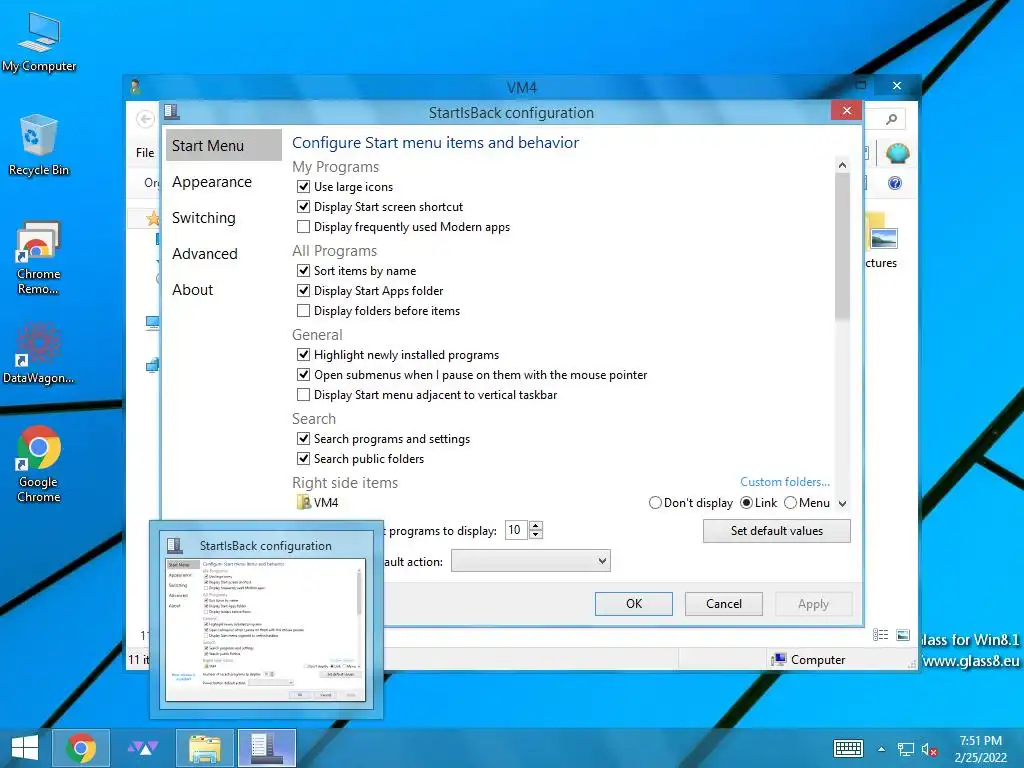Click the programs to display number field
This screenshot has height=768, width=1024.
pos(517,530)
